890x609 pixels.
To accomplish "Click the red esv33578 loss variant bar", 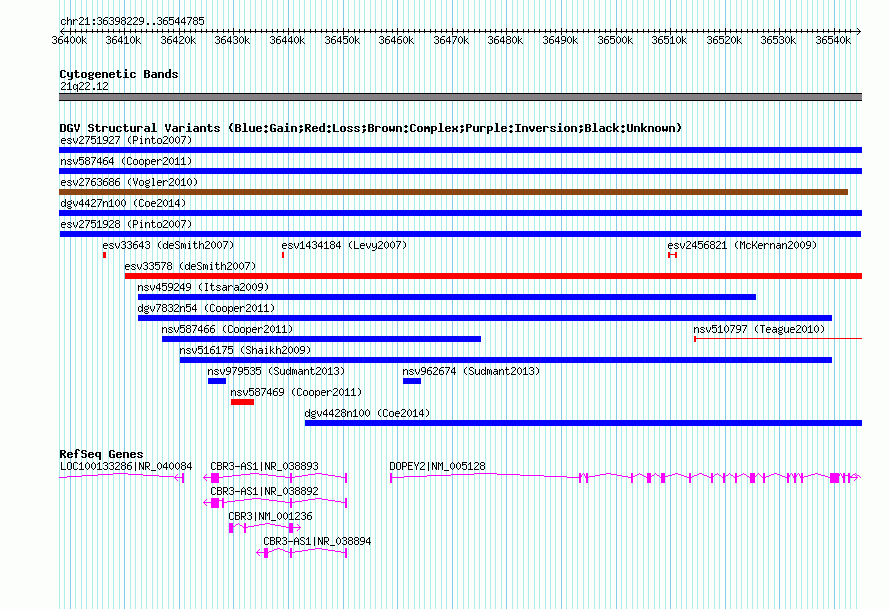I will (x=493, y=276).
